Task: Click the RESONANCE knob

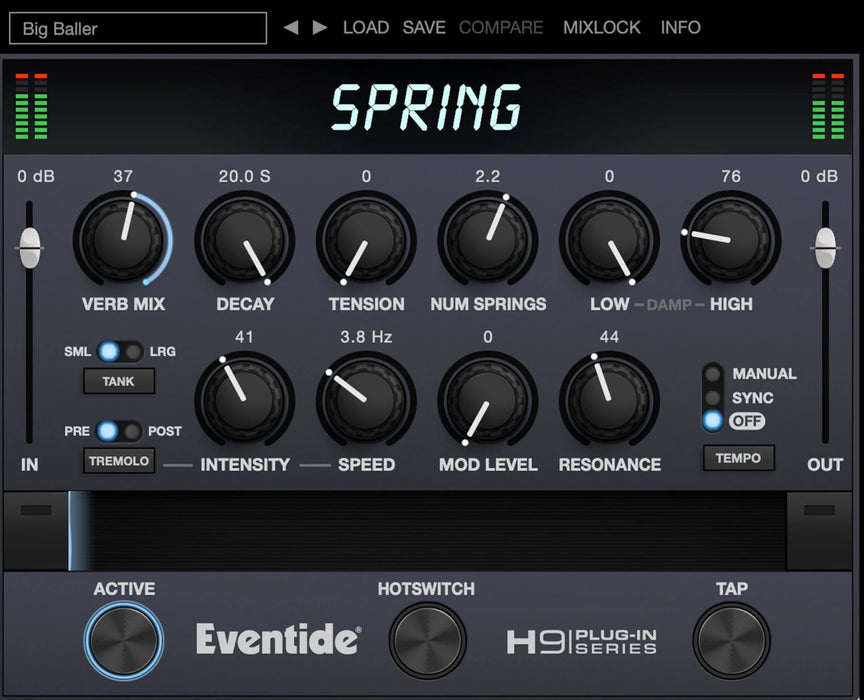Action: pyautogui.click(x=609, y=399)
